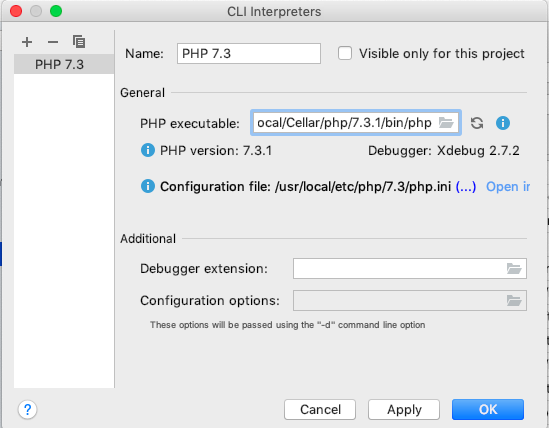This screenshot has height=428, width=549.
Task: Copy the selected interpreter configuration
Action: 79,41
